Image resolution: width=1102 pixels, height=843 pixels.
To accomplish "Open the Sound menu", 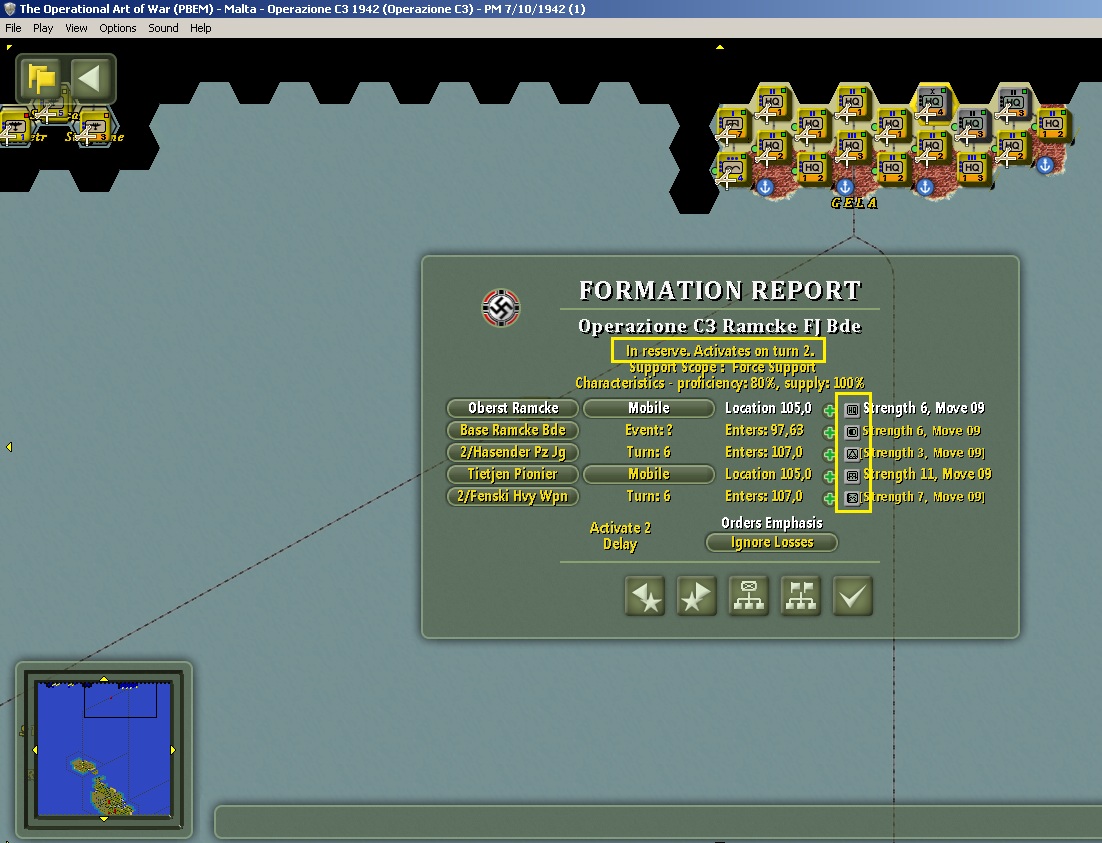I will click(163, 28).
